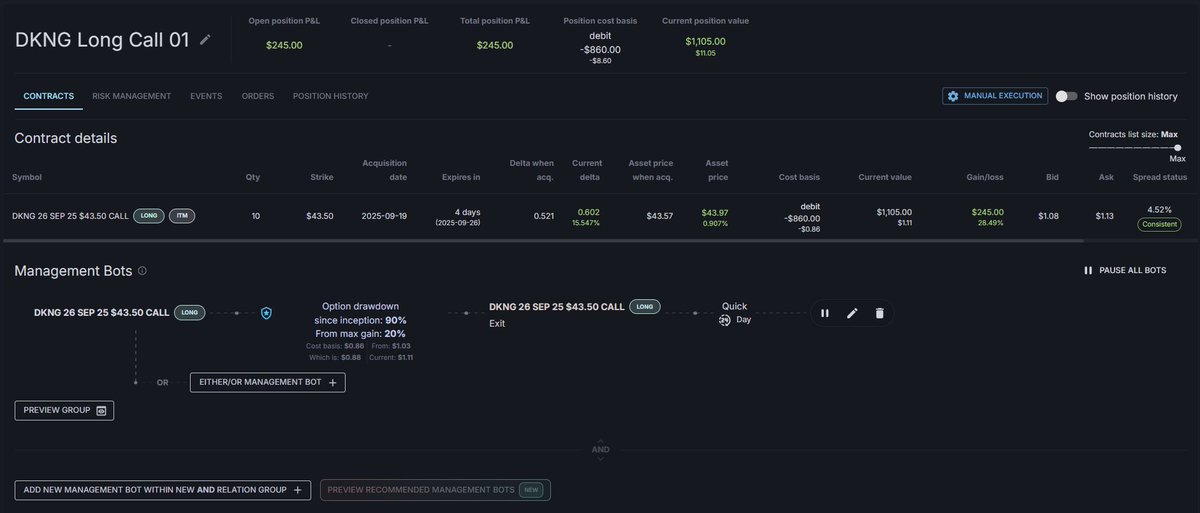
Task: Open the Orders tab
Action: [258, 96]
